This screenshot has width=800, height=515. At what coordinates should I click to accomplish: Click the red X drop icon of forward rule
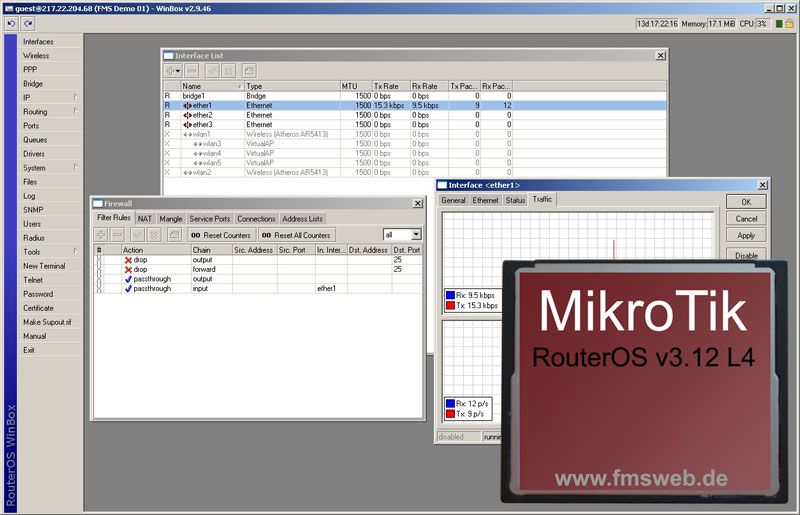pyautogui.click(x=128, y=269)
